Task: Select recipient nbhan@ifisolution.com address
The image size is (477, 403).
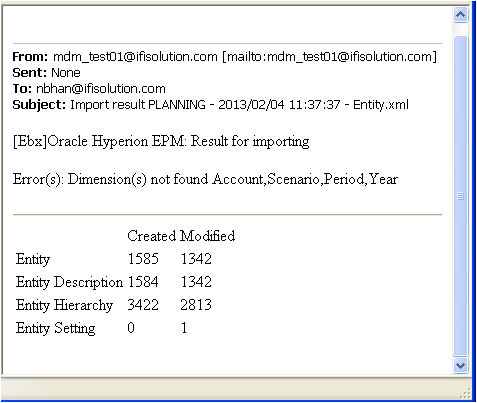Action: pos(101,89)
